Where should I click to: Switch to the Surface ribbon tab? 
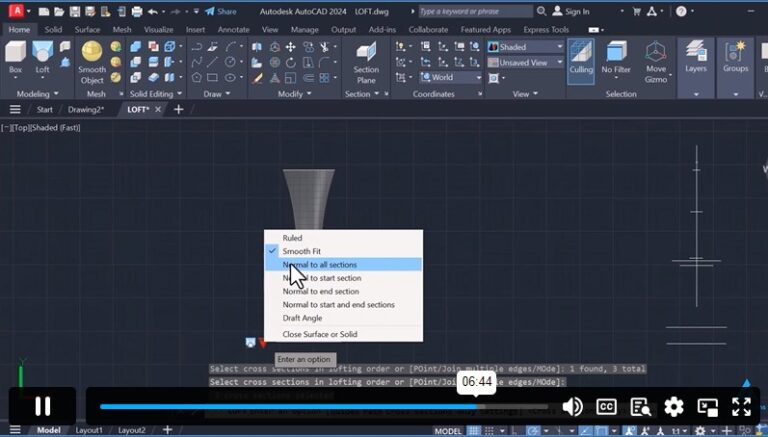pos(87,29)
